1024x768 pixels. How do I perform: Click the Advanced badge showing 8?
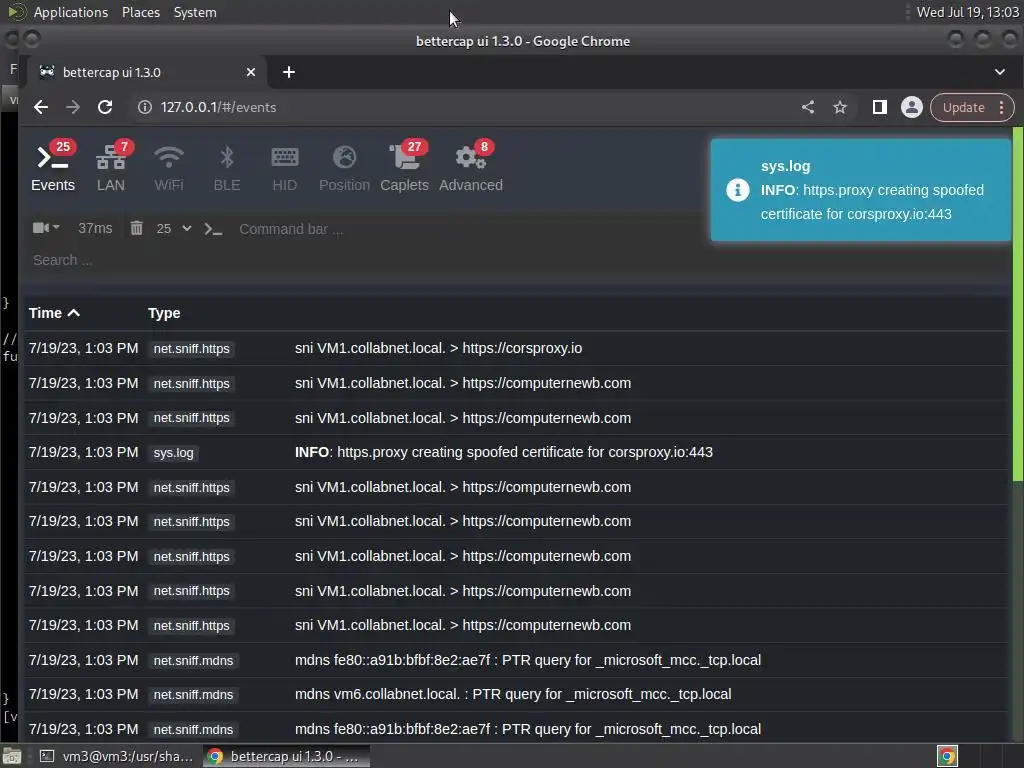[x=484, y=147]
